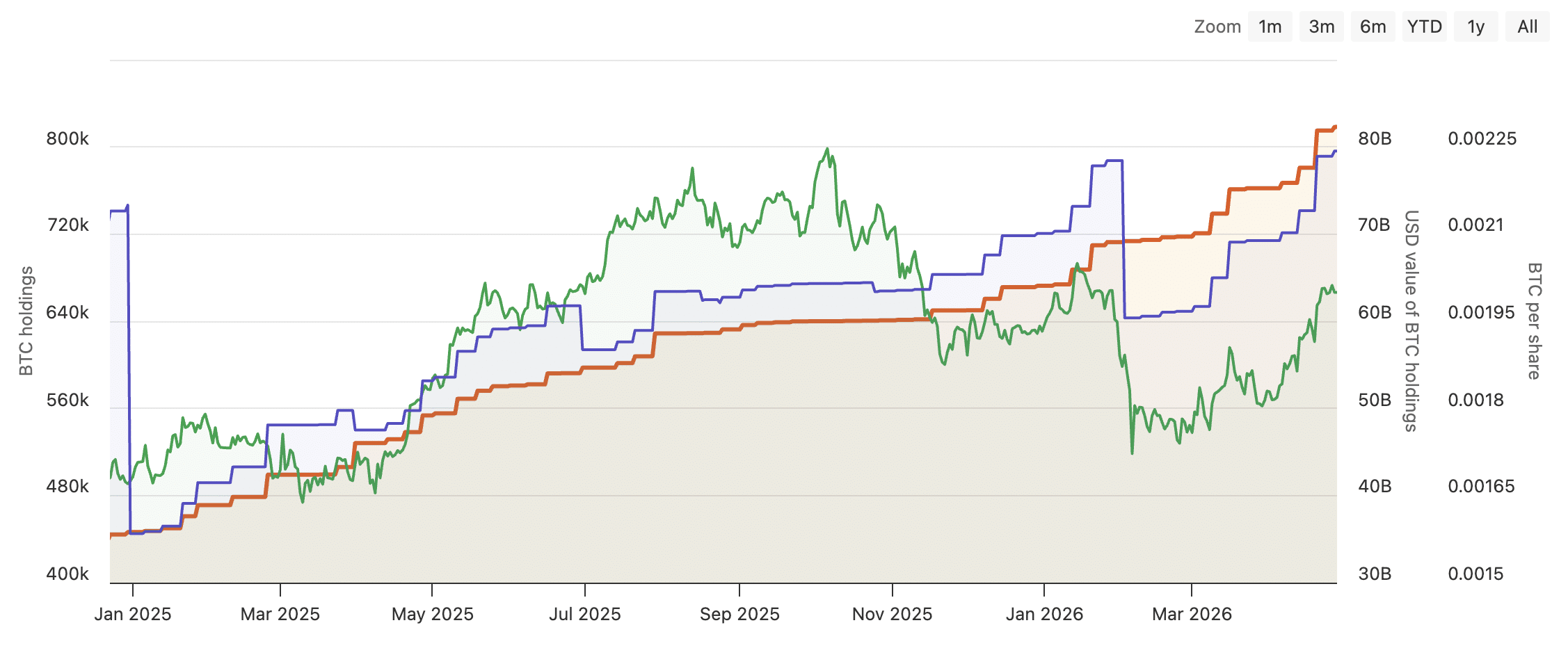
Task: Click the YTD zoom option
Action: tap(1423, 26)
